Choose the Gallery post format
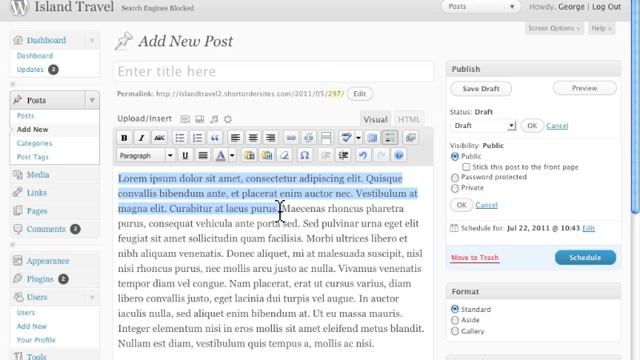 (x=455, y=331)
